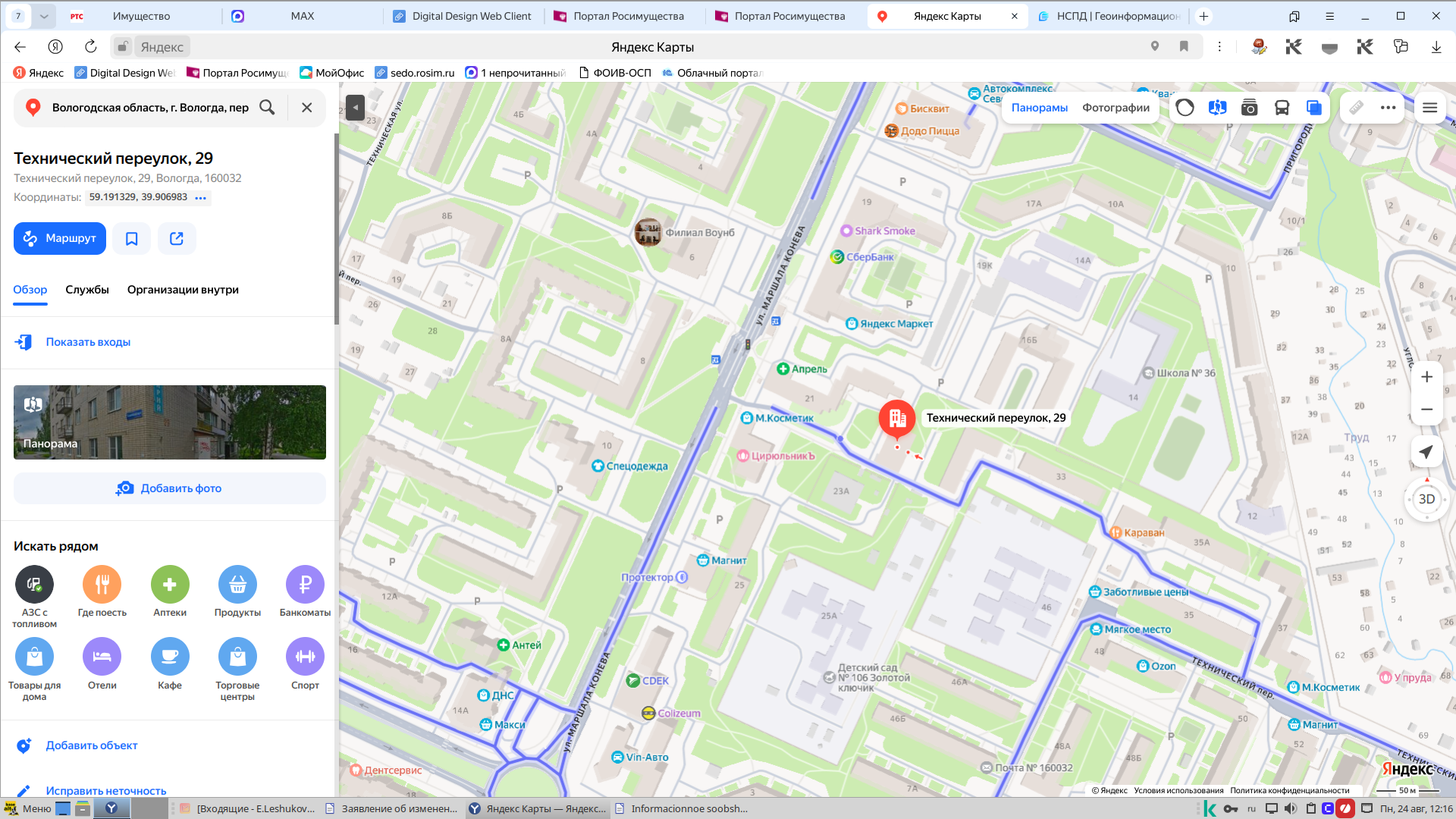
Task: Switch to the Службы tab
Action: 87,290
